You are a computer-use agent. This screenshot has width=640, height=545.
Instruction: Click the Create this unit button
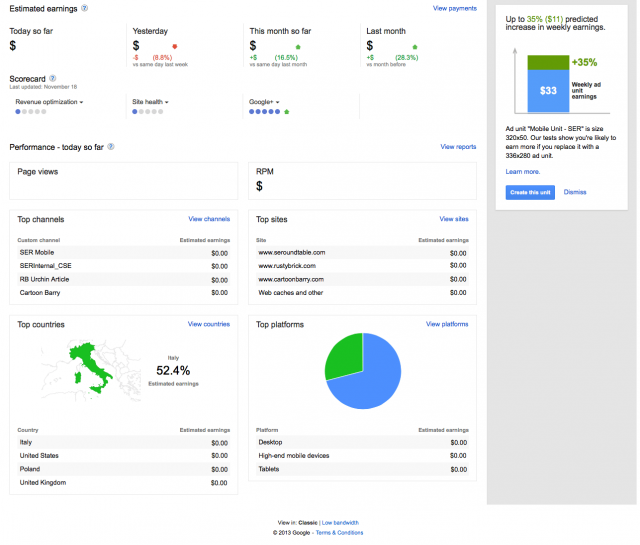(530, 192)
